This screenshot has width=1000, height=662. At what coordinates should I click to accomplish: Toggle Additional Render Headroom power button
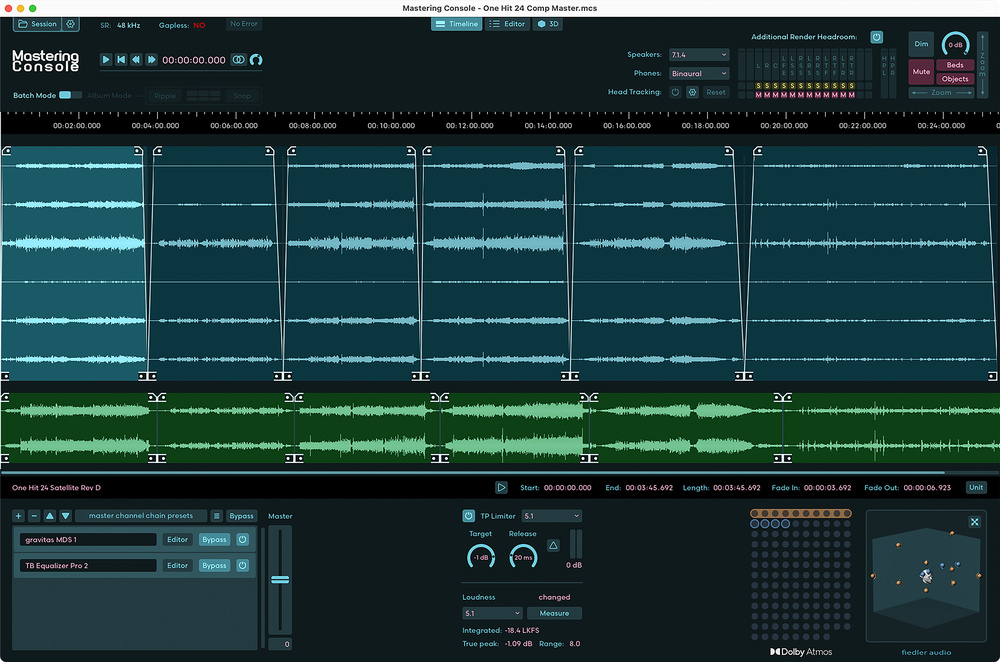point(876,37)
